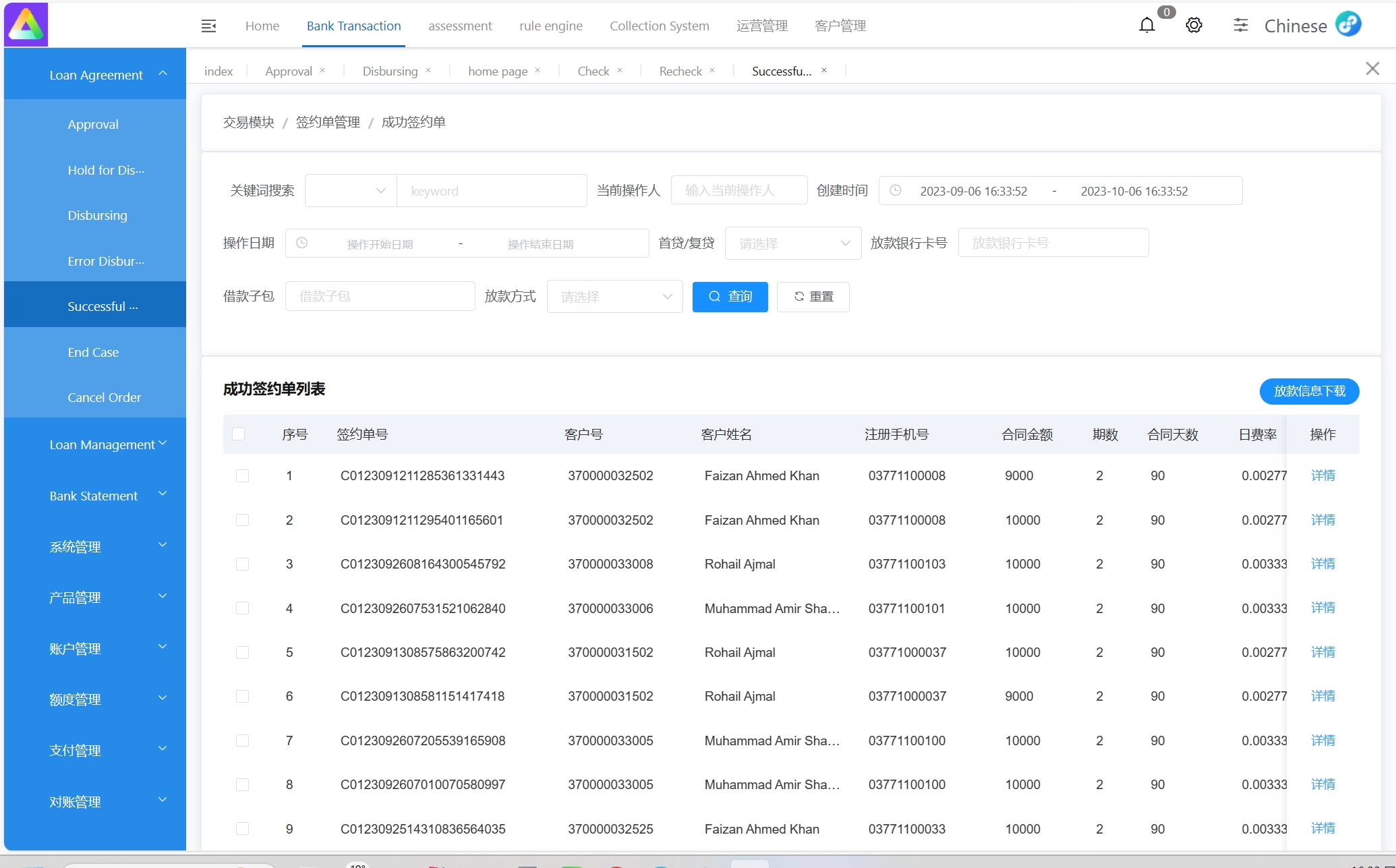Check the checkbox for row 7
The width and height of the screenshot is (1396, 868).
(242, 741)
